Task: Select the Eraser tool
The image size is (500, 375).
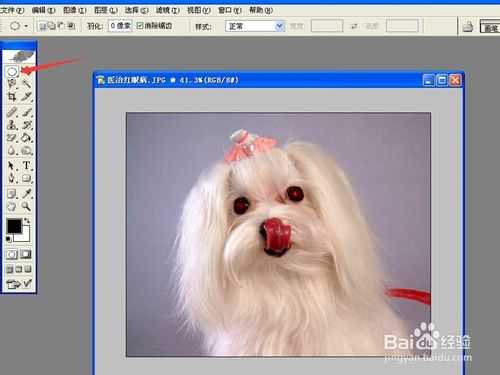Action: [12, 138]
